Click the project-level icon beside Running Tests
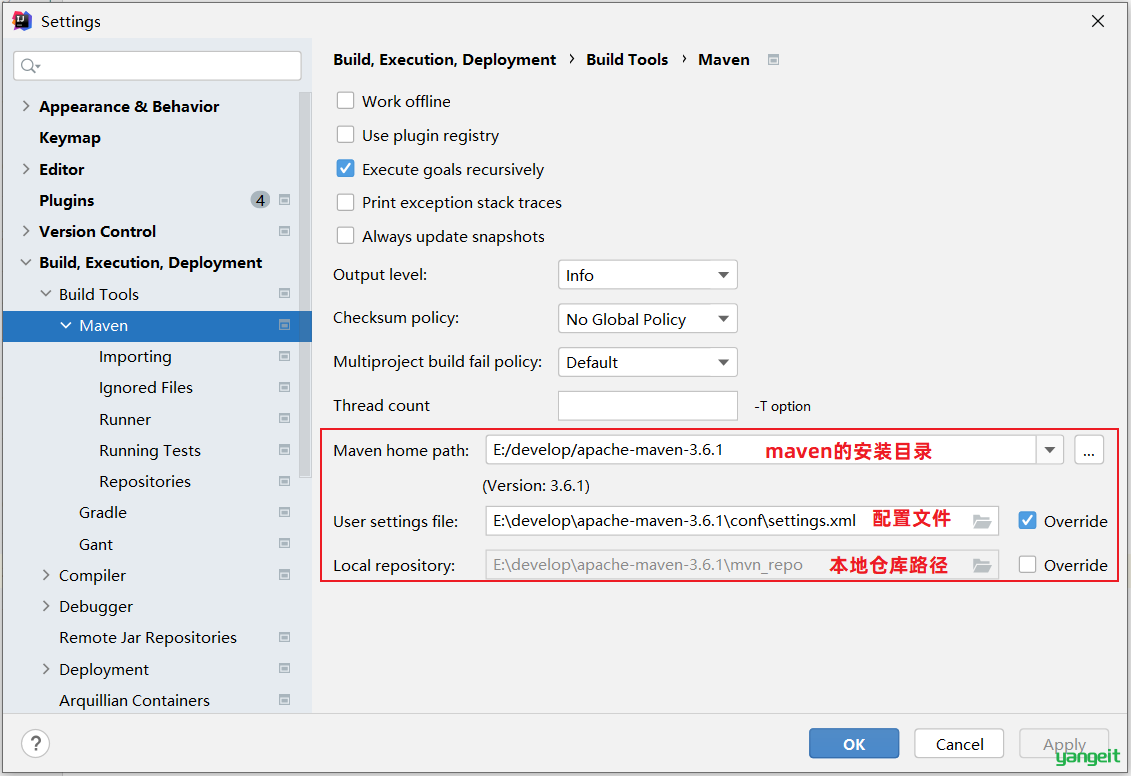1131x776 pixels. [284, 450]
